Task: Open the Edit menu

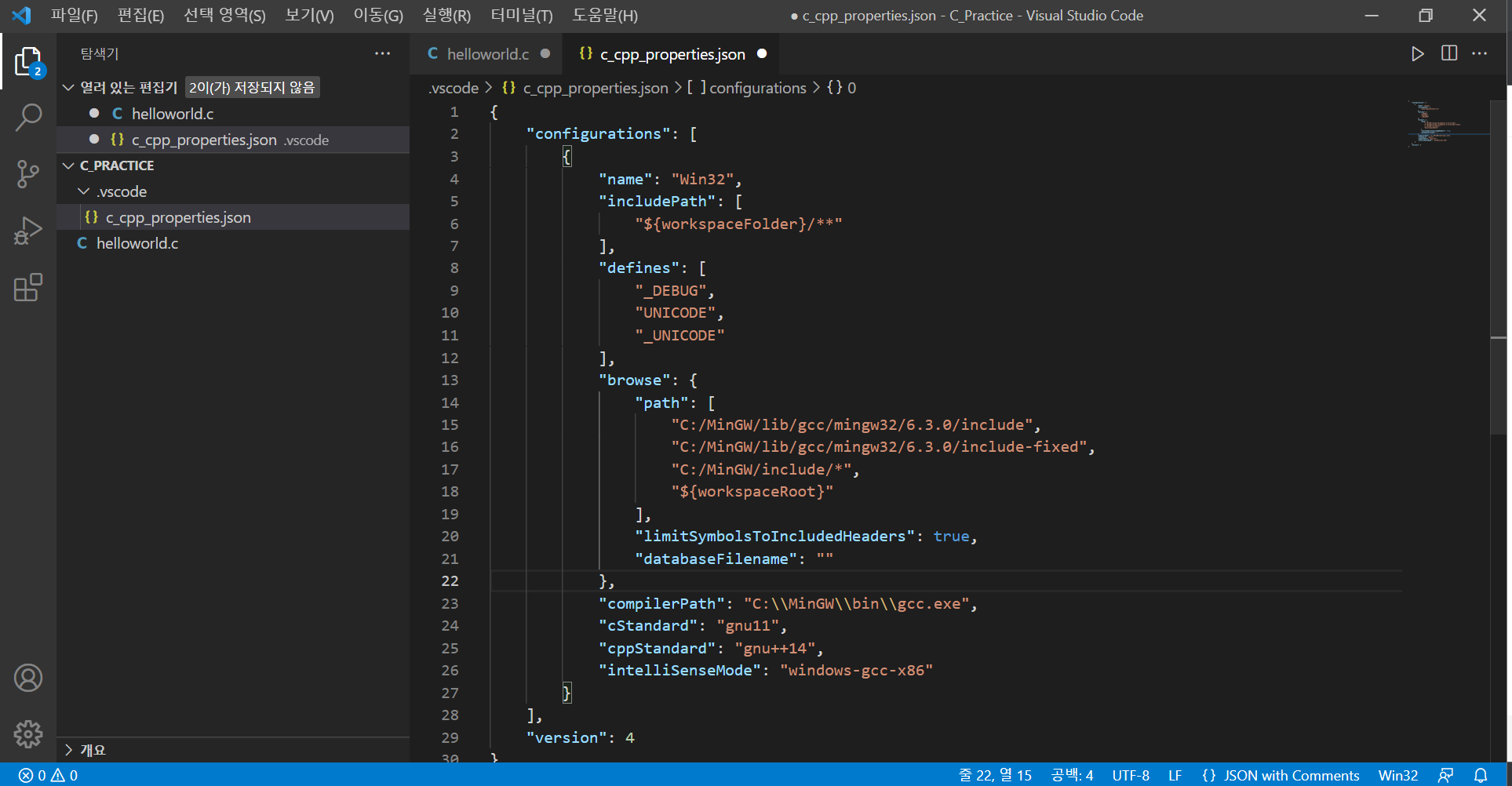Action: pos(140,16)
